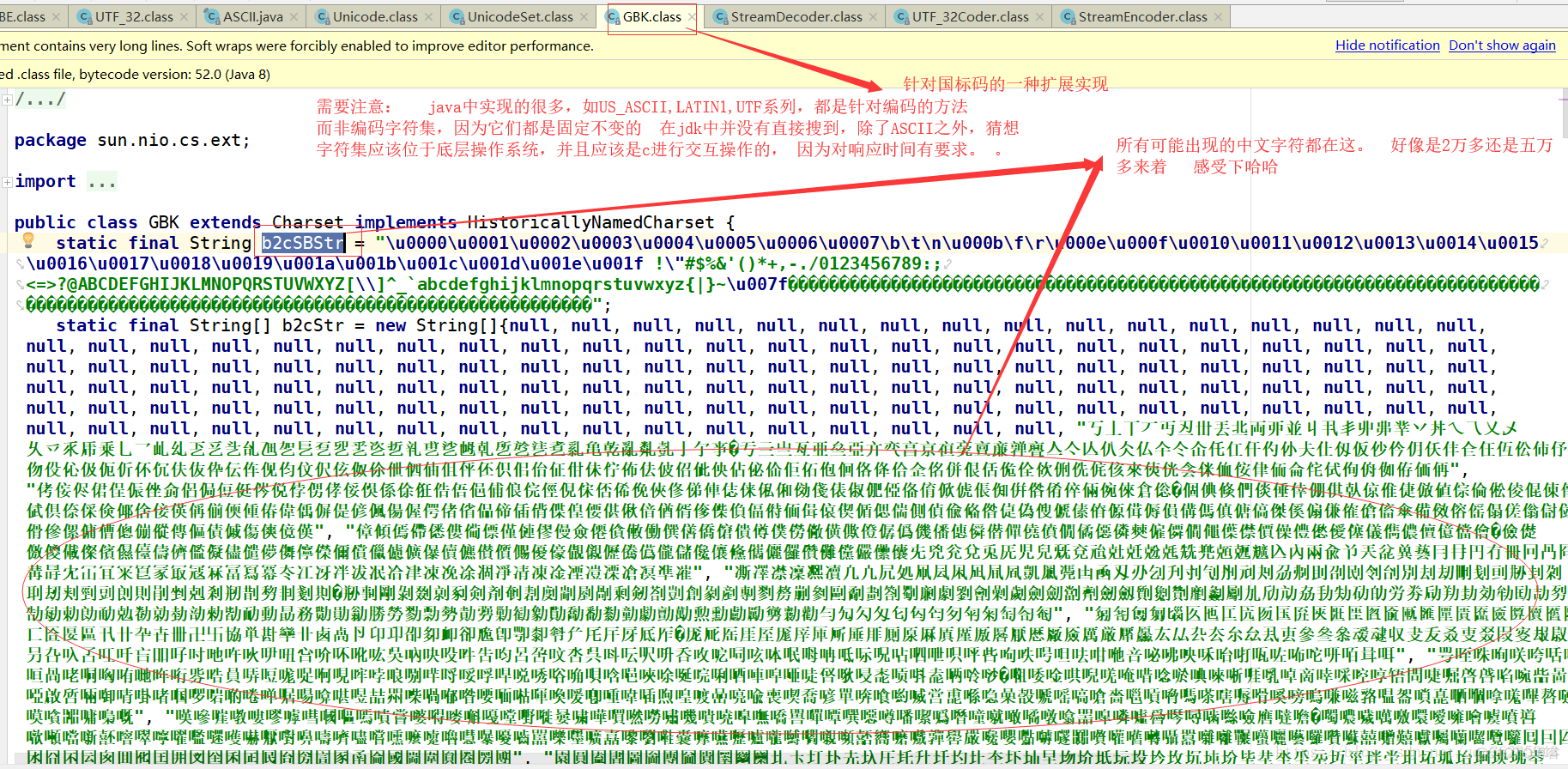The width and height of the screenshot is (1568, 769).
Task: Click the highlighted b2cSBStr variable name
Action: (x=303, y=243)
